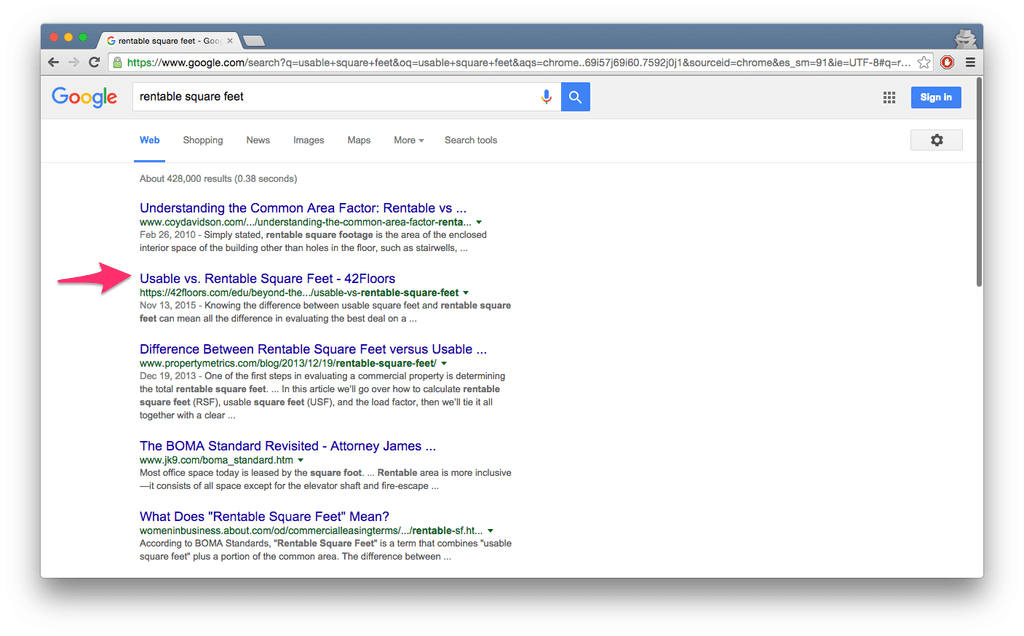Viewport: 1024px width, 636px height.
Task: Close the rentable square feet tab
Action: [x=229, y=40]
